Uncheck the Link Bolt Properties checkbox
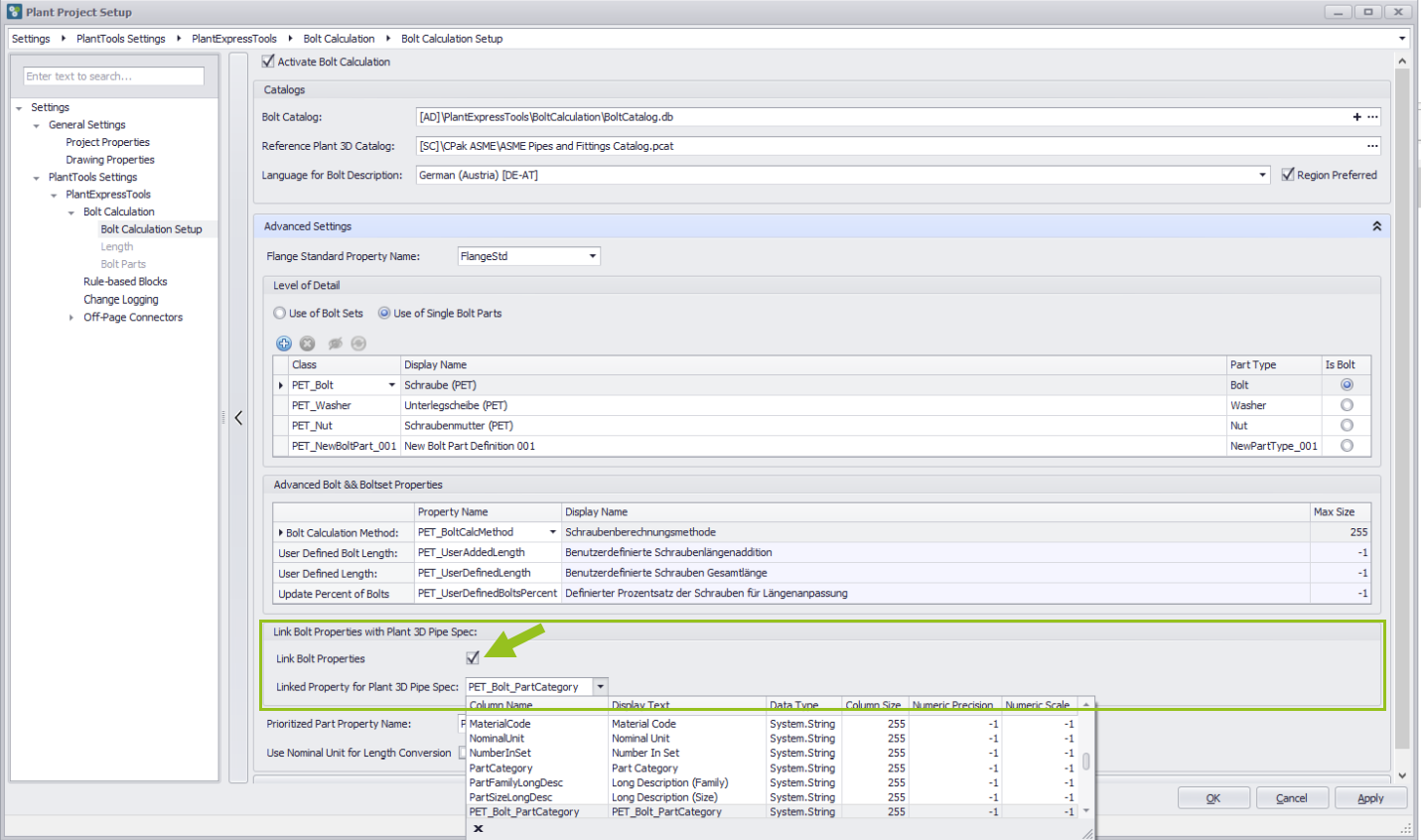Screen dimensions: 1421x840 (x=473, y=658)
